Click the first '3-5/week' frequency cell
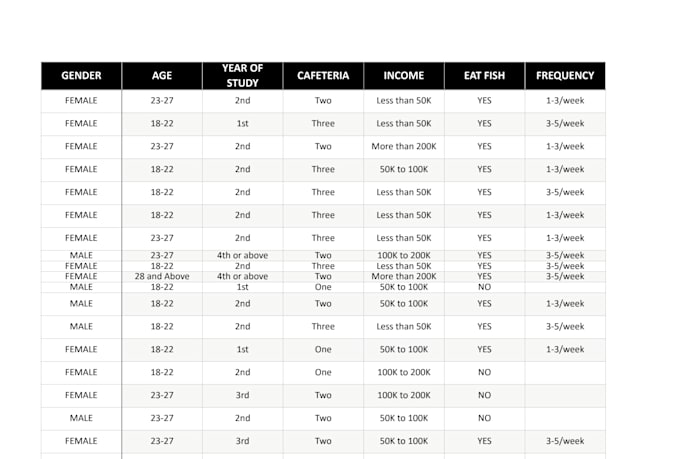680x459 pixels. (565, 123)
